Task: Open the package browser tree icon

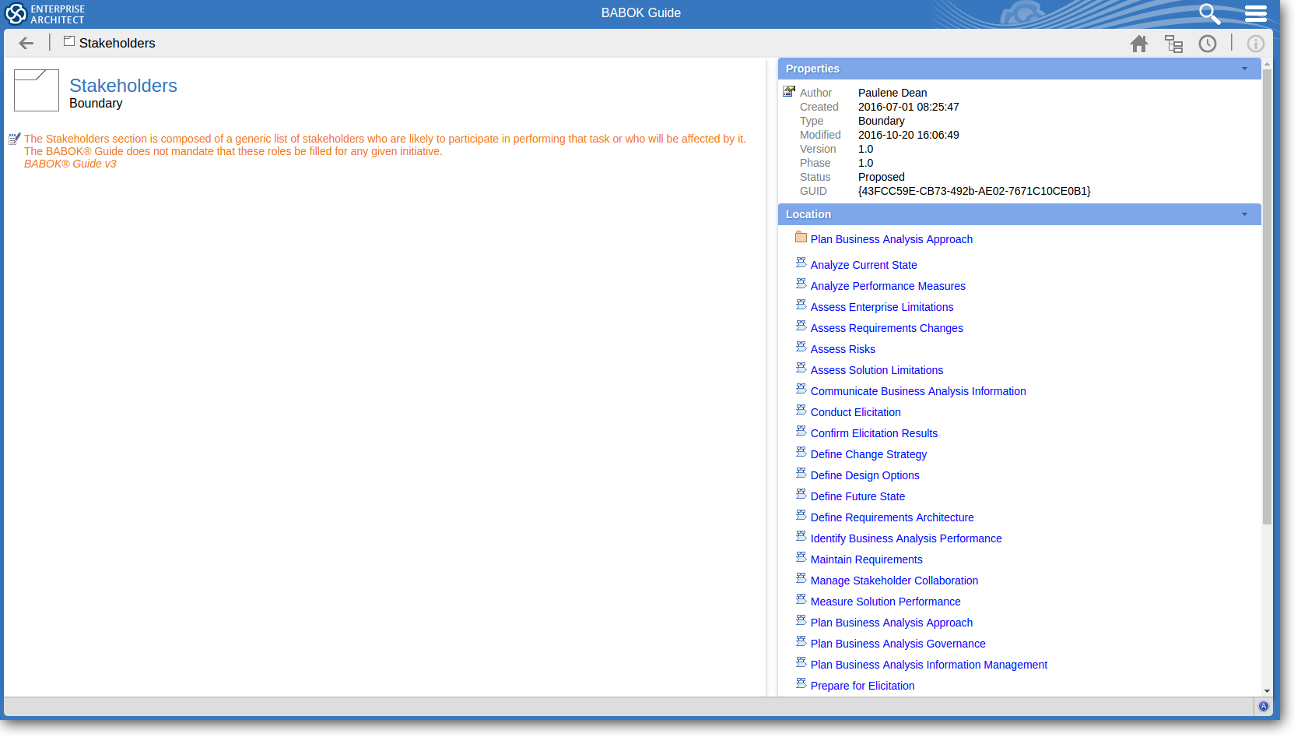Action: coord(1173,43)
